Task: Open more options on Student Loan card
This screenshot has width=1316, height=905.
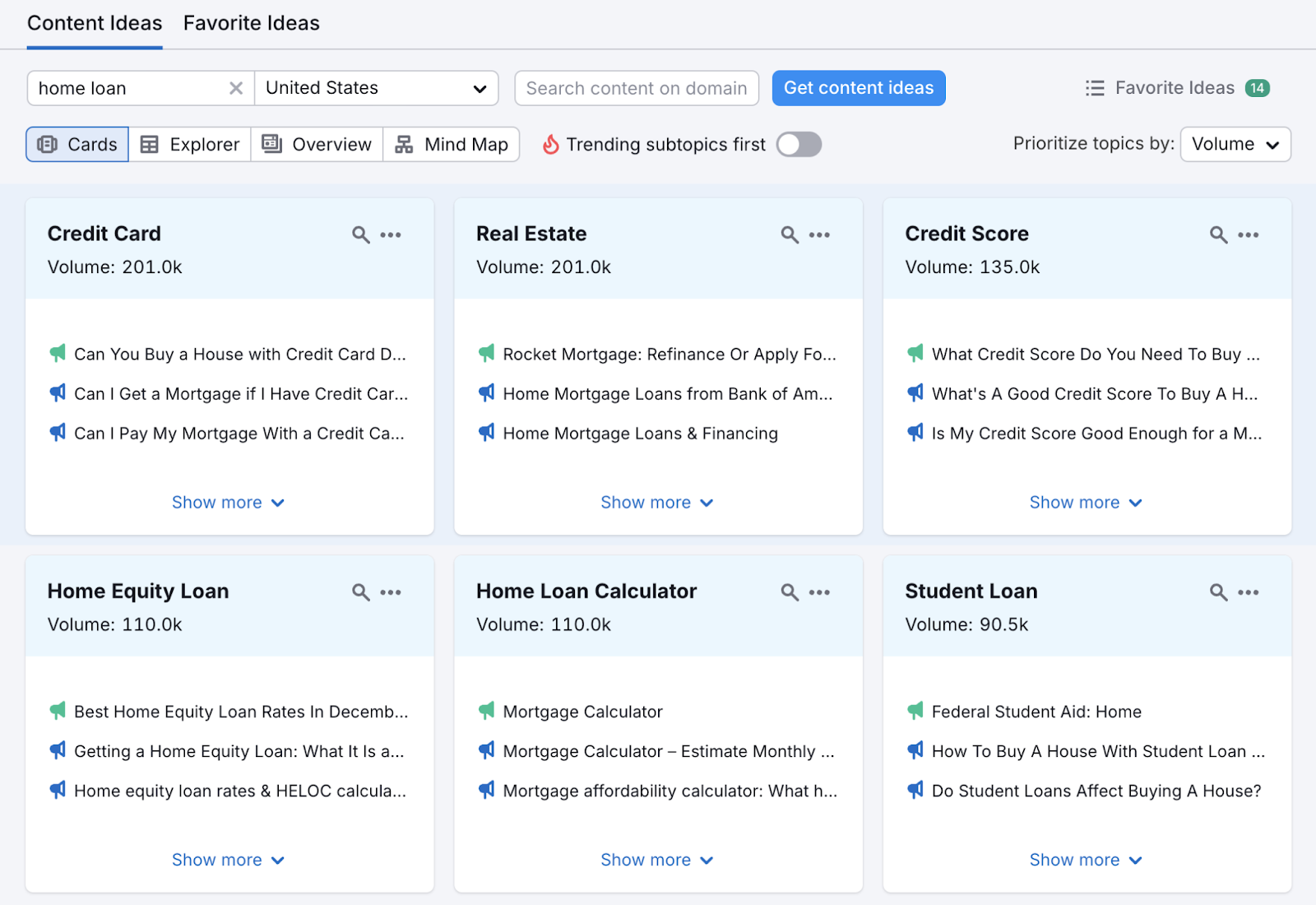Action: tap(1249, 592)
